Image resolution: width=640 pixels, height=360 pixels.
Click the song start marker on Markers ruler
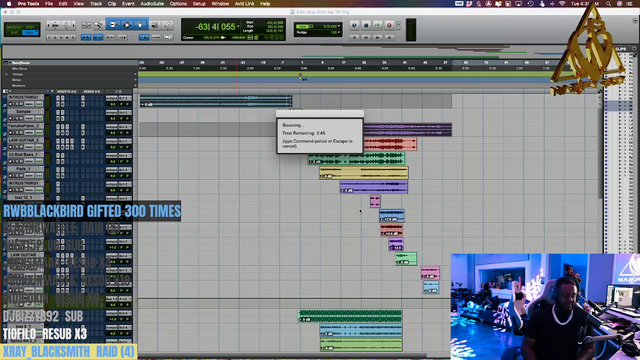tap(300, 76)
